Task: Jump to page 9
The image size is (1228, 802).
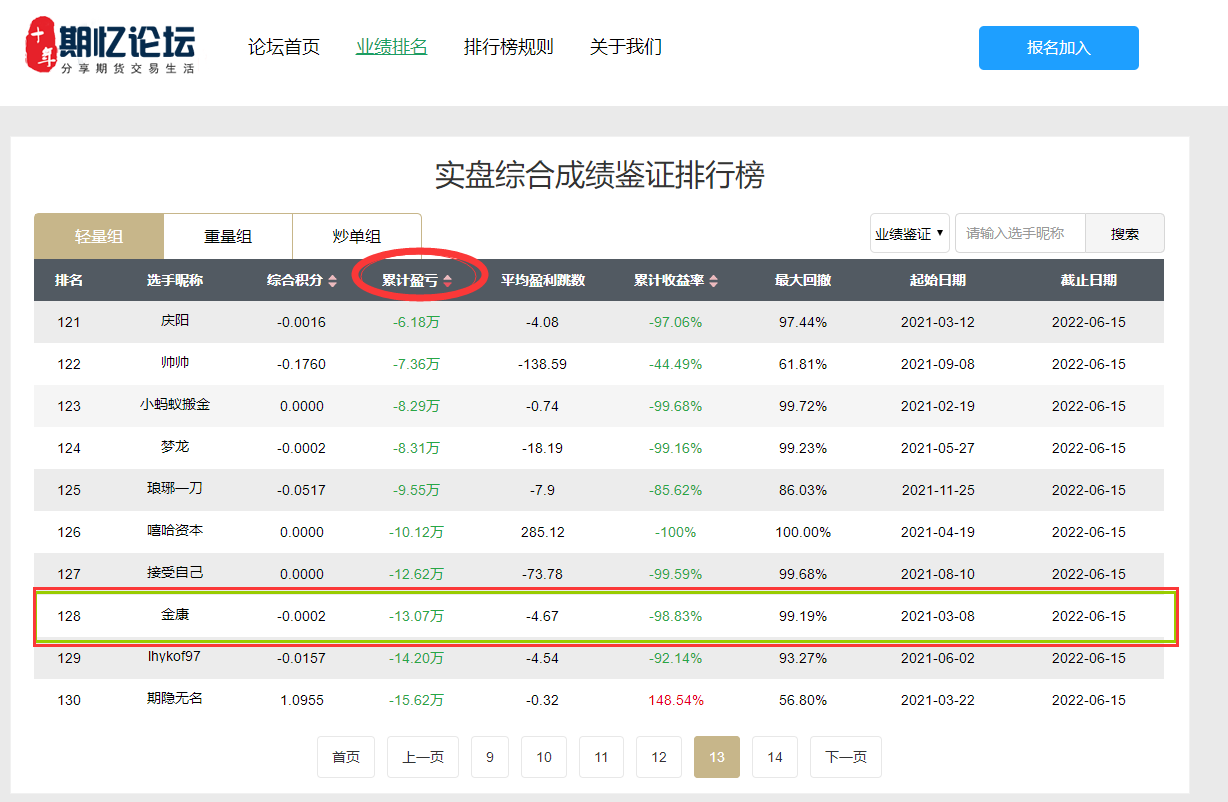Action: (489, 757)
